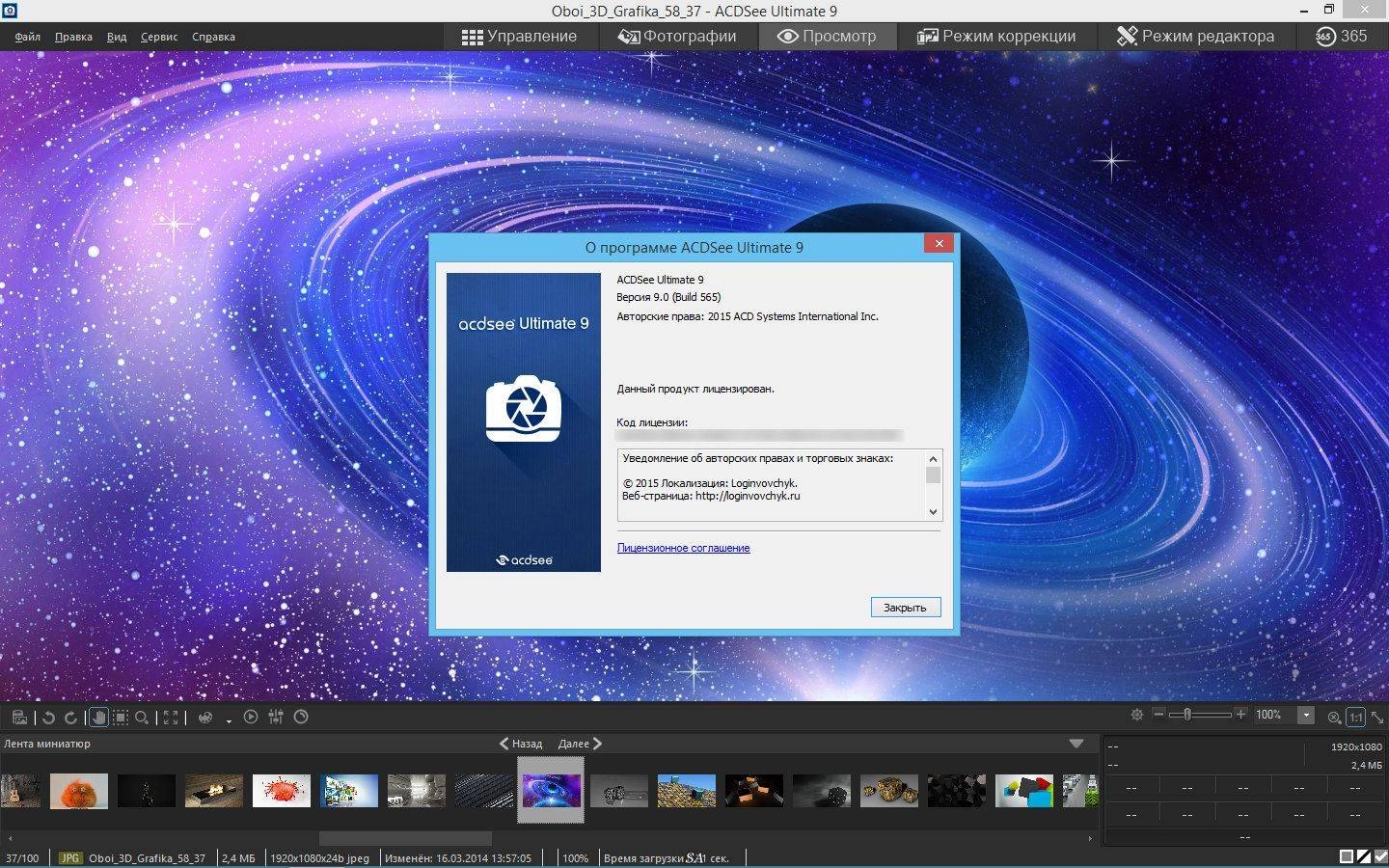
Task: Open exposure adjustment sliders icon
Action: pyautogui.click(x=276, y=717)
